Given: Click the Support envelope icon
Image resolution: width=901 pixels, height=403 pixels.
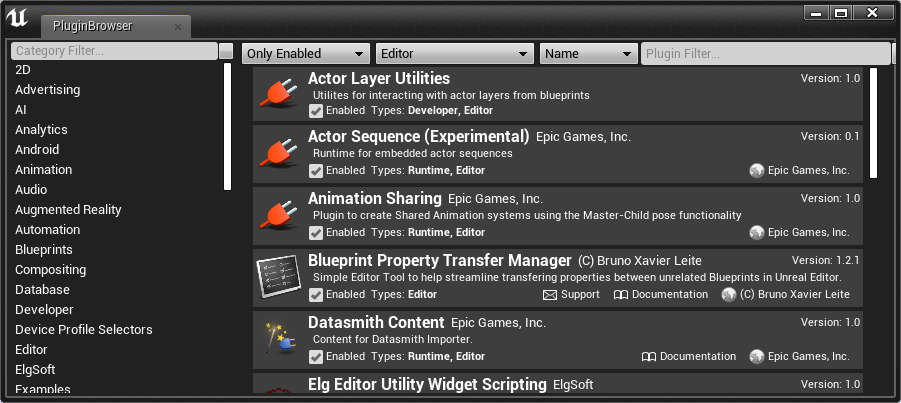Looking at the screenshot, I should 550,295.
